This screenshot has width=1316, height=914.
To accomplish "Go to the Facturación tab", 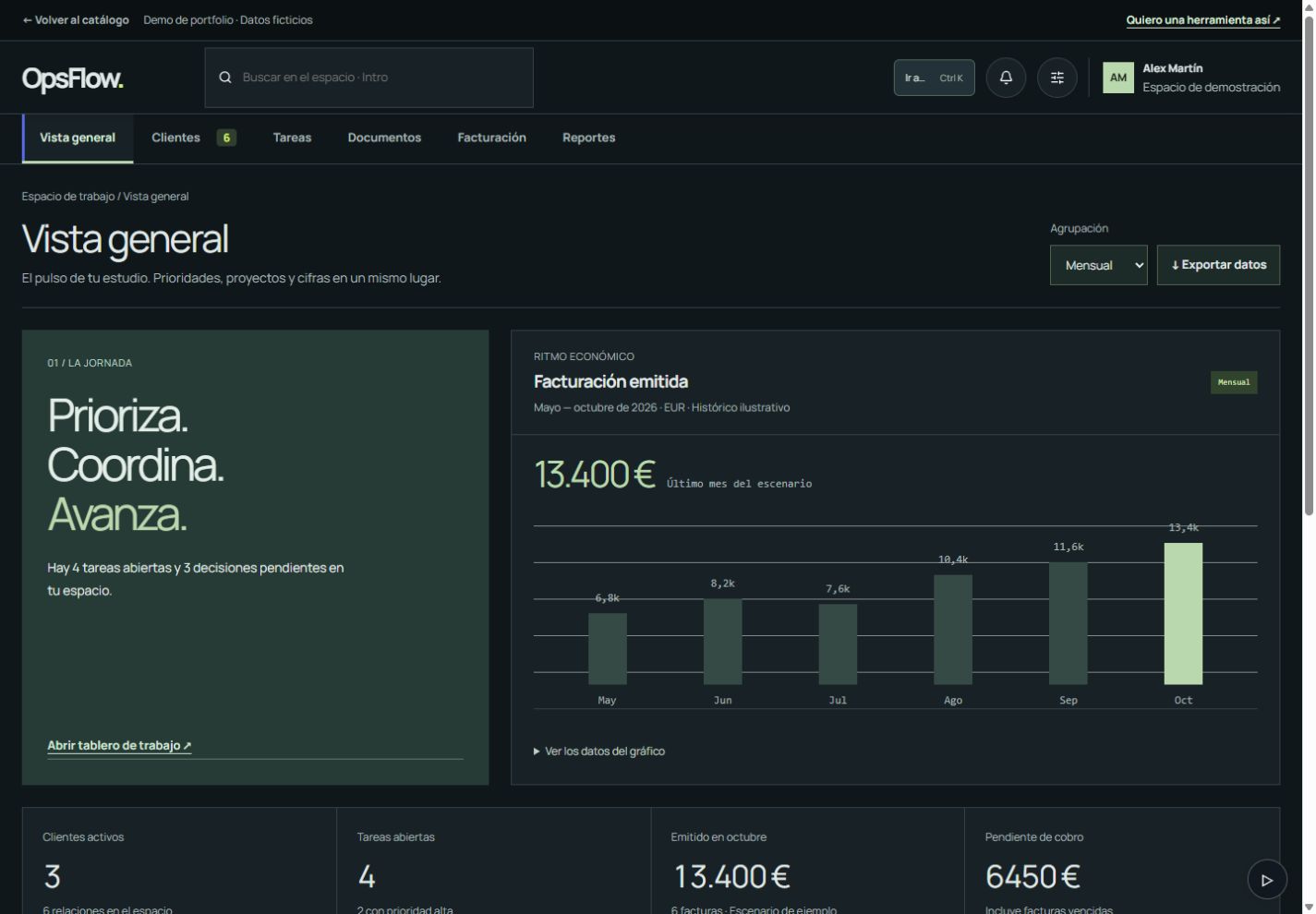I will pyautogui.click(x=491, y=138).
